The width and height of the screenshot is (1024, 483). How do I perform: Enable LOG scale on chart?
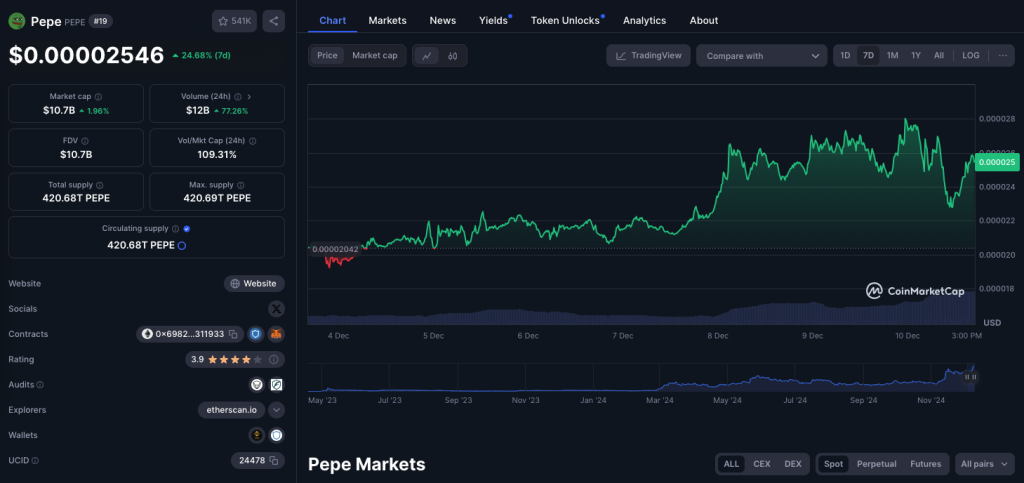click(x=971, y=56)
